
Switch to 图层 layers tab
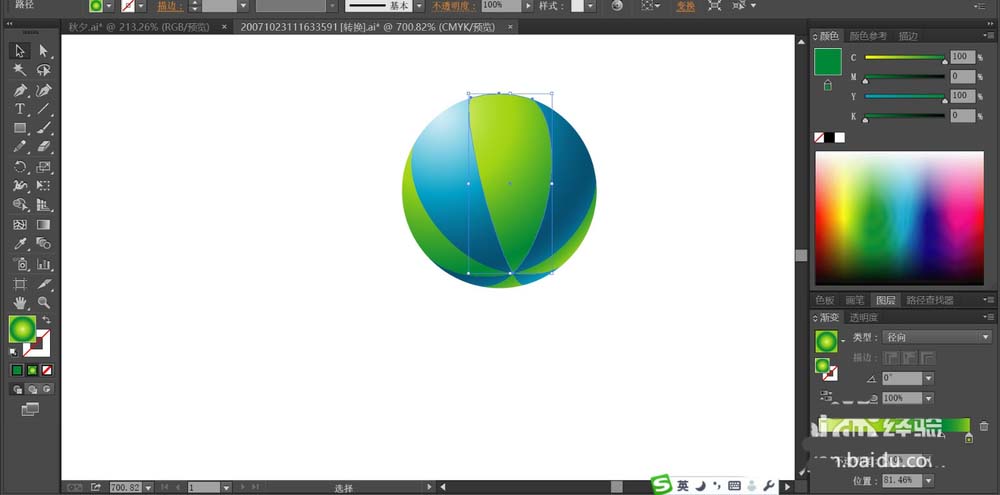point(885,300)
